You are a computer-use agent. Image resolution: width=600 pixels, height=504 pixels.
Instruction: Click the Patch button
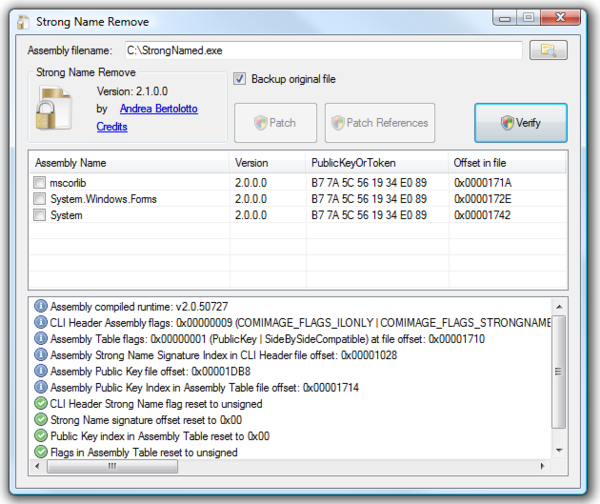pyautogui.click(x=276, y=123)
